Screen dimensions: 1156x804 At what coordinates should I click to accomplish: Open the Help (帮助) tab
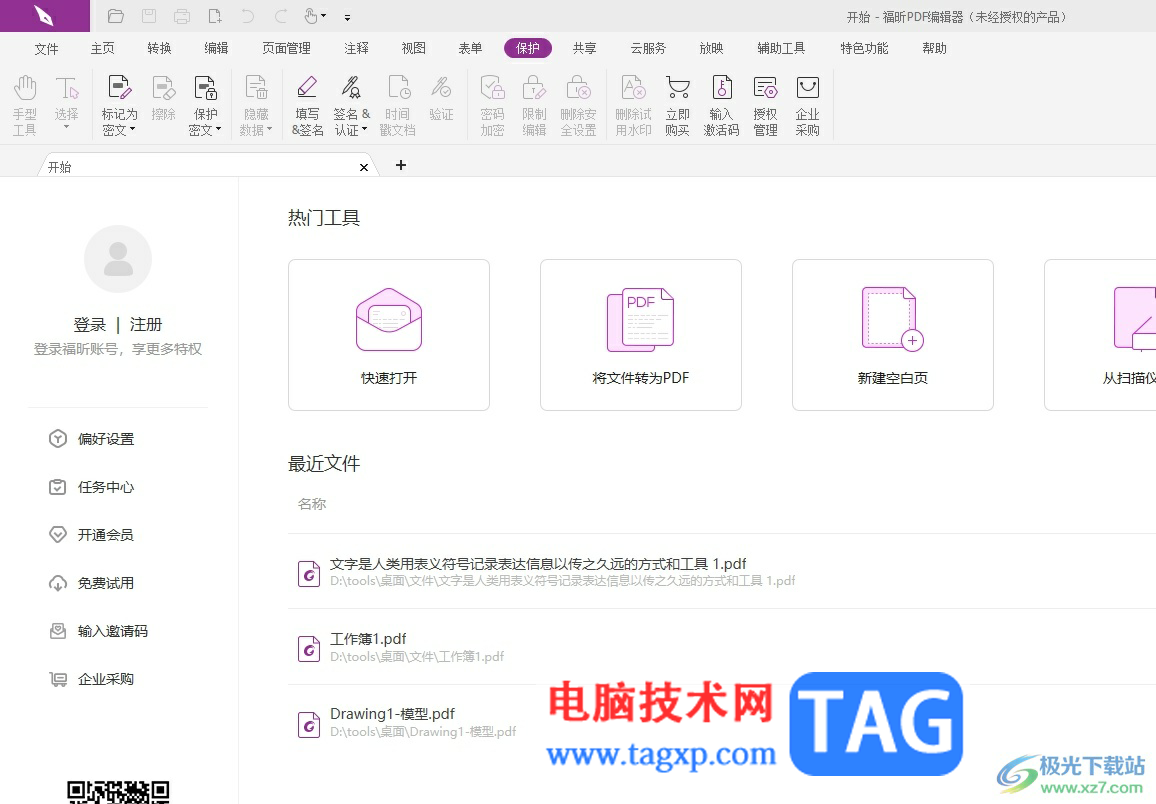click(934, 49)
